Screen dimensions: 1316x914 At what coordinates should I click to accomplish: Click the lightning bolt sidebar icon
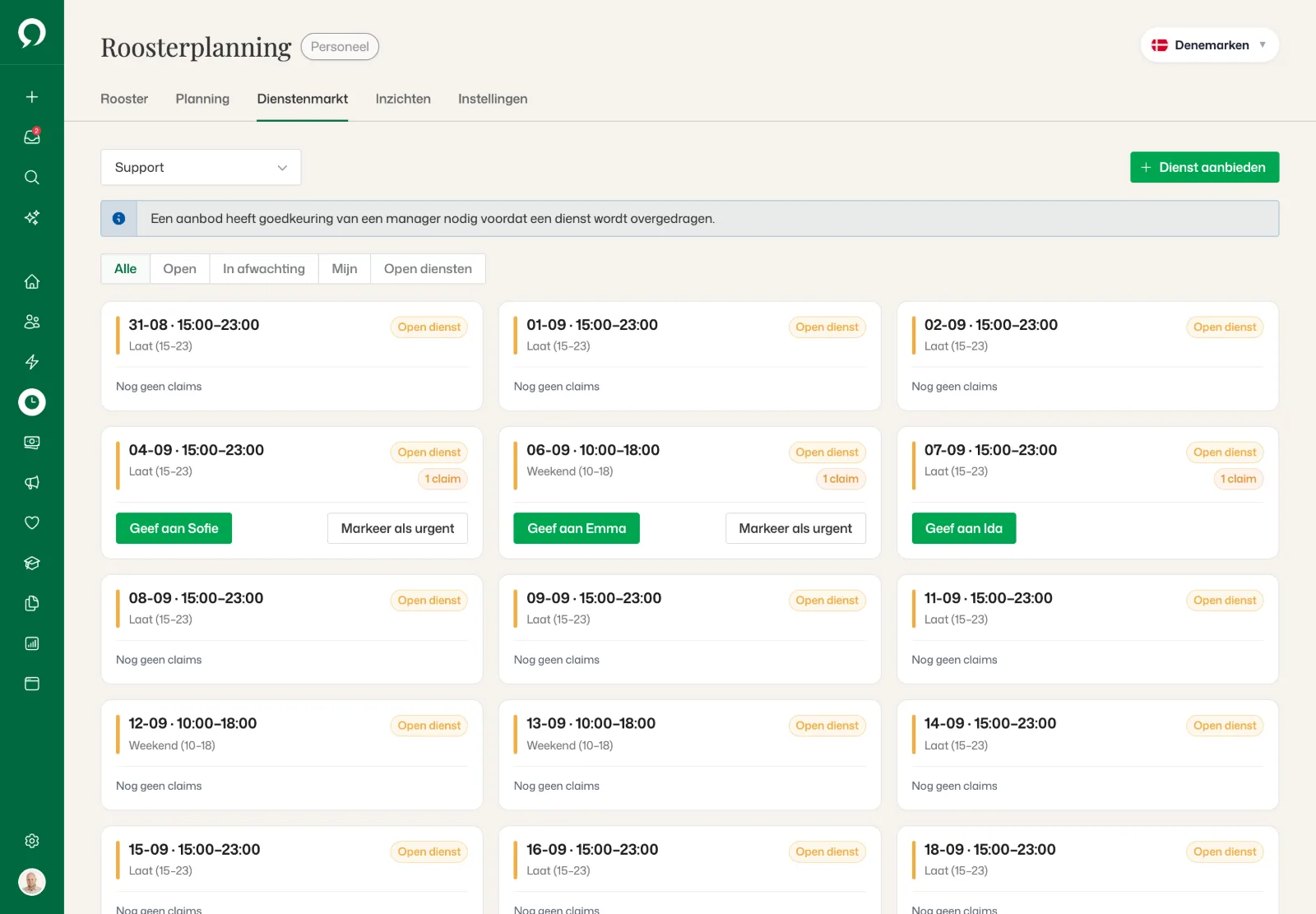[32, 362]
